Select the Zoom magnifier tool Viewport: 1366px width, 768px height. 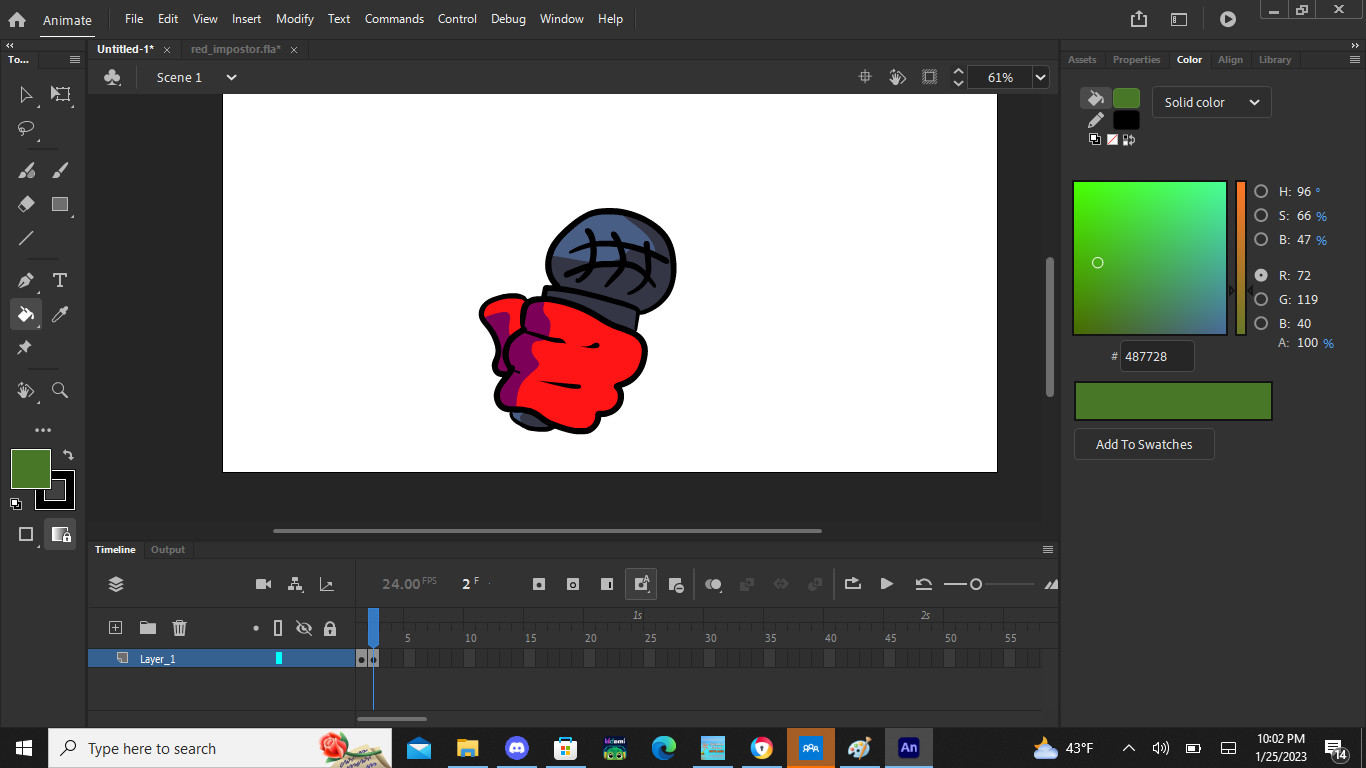pyautogui.click(x=60, y=390)
